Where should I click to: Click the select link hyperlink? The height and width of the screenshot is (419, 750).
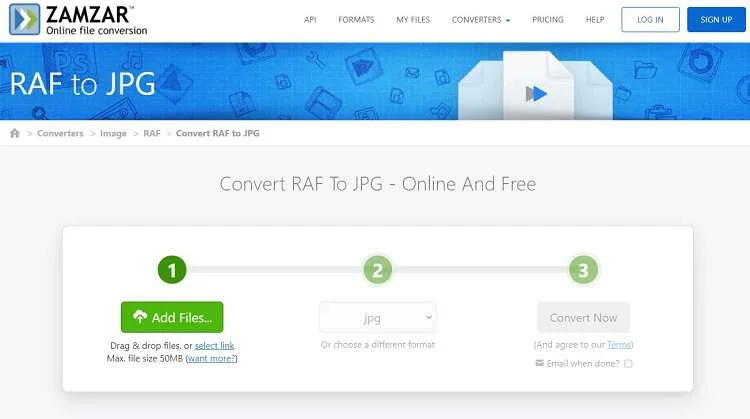214,345
